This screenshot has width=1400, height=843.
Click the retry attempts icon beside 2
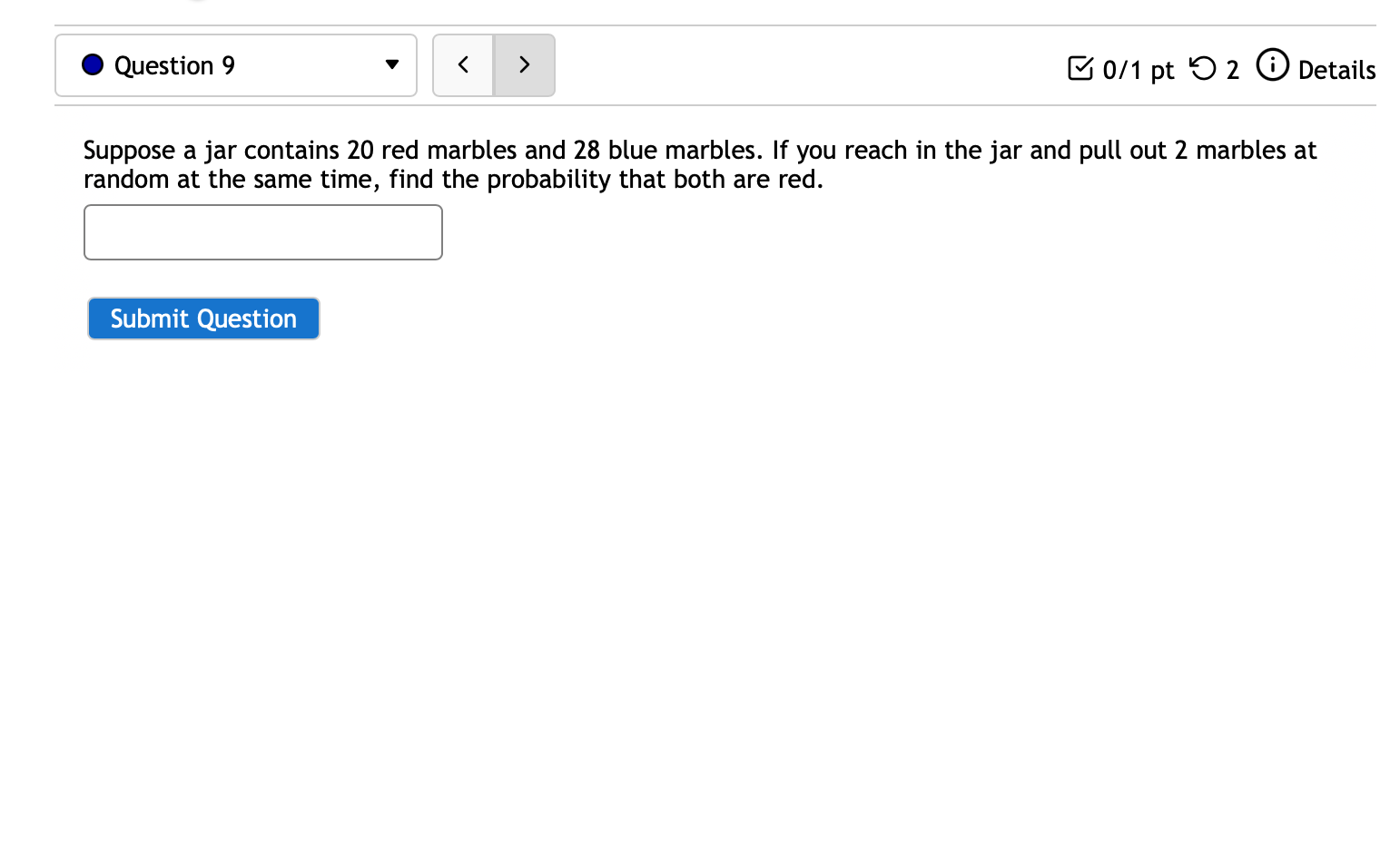1203,68
